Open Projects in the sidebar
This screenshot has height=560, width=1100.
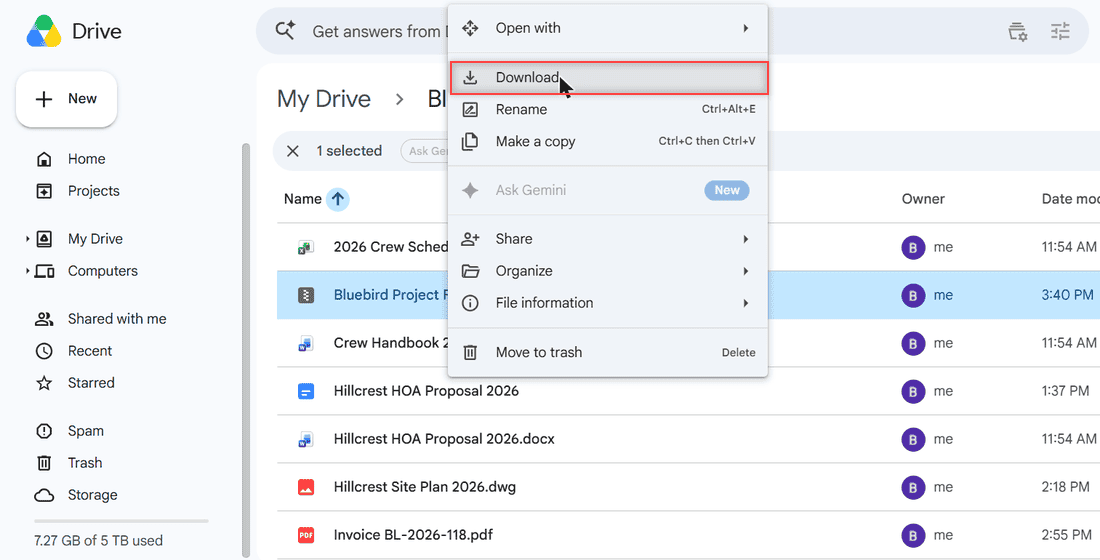(x=93, y=191)
